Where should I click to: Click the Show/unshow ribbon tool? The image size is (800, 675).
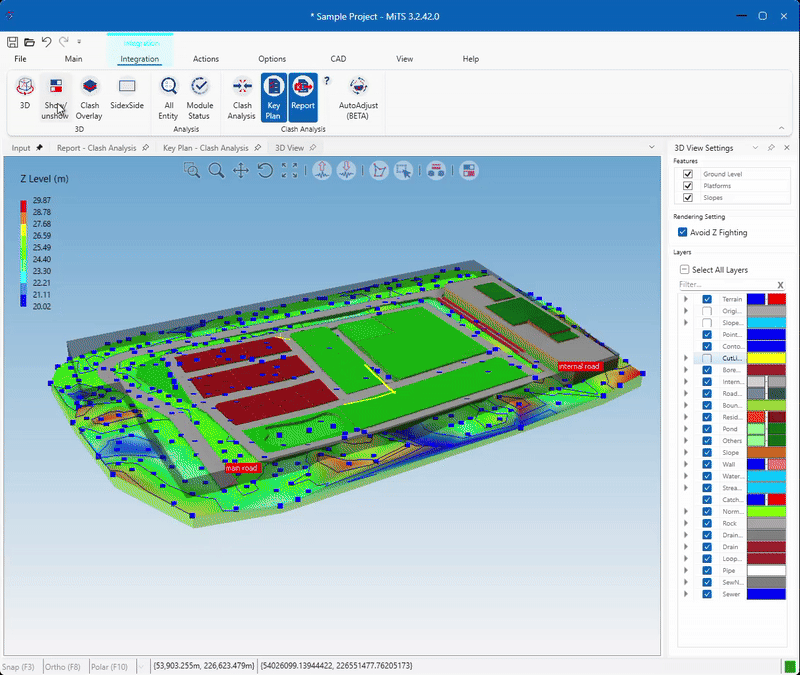[x=55, y=98]
